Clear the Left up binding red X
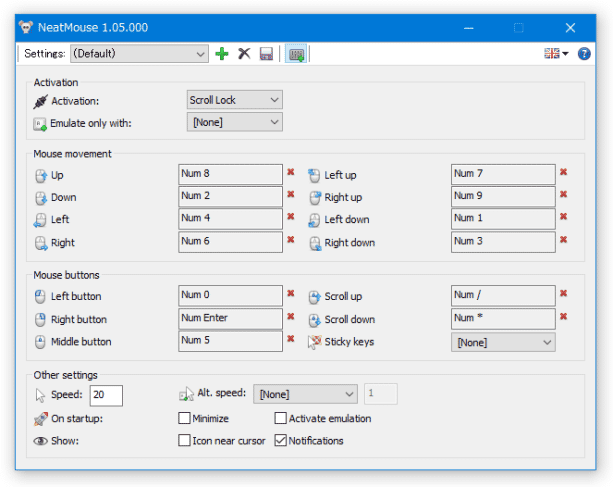This screenshot has width=613, height=487. click(x=563, y=172)
